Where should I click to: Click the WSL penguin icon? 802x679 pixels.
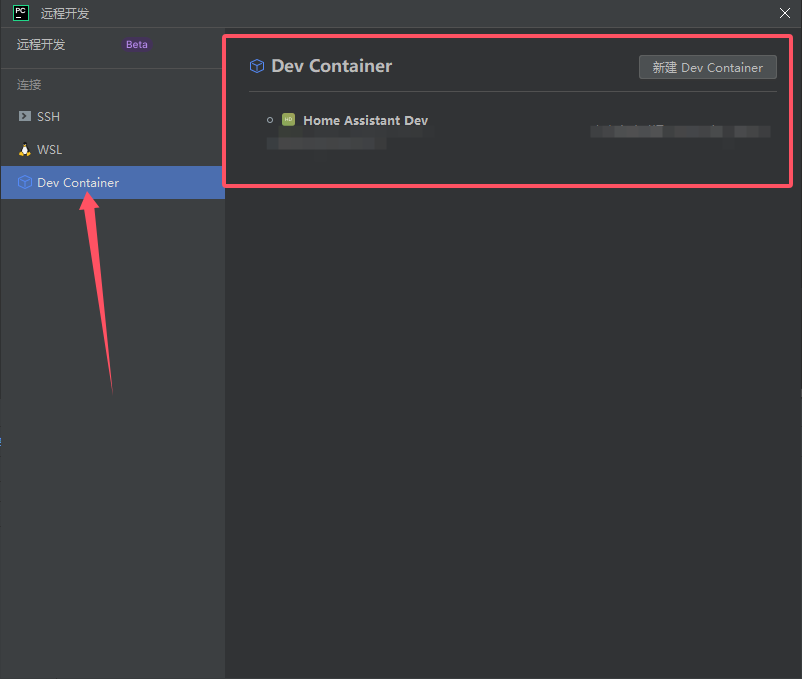click(x=25, y=149)
